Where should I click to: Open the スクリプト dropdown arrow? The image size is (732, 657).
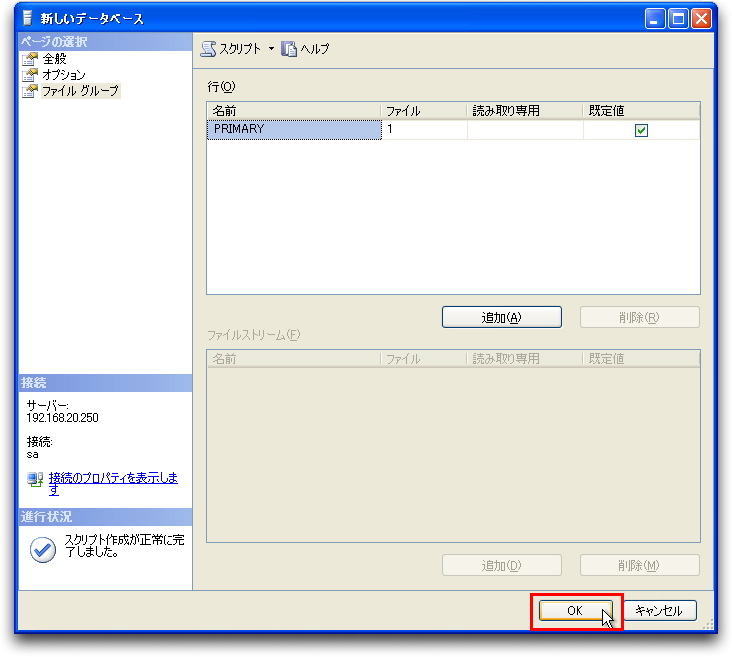pos(271,48)
